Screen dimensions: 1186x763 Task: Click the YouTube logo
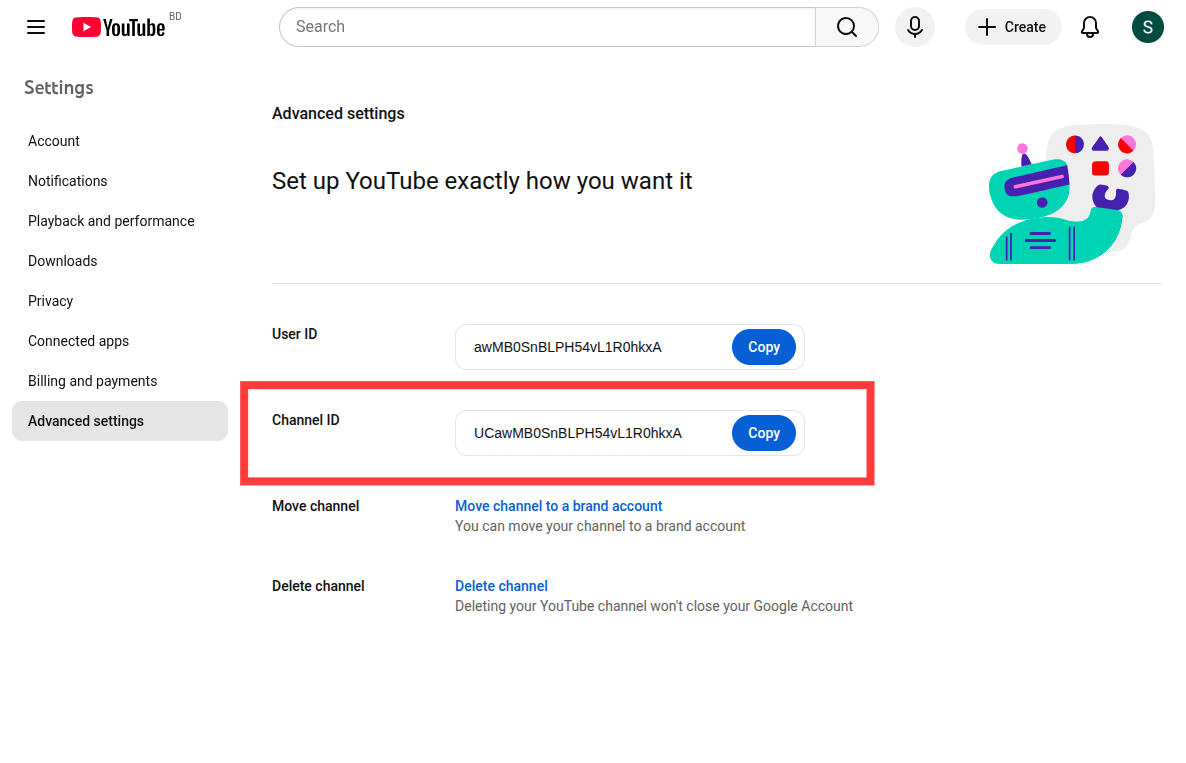point(118,27)
